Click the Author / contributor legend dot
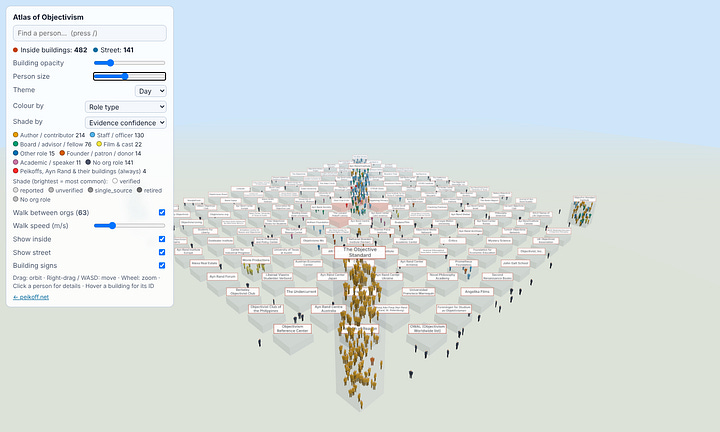The width and height of the screenshot is (720, 432). (x=16, y=135)
